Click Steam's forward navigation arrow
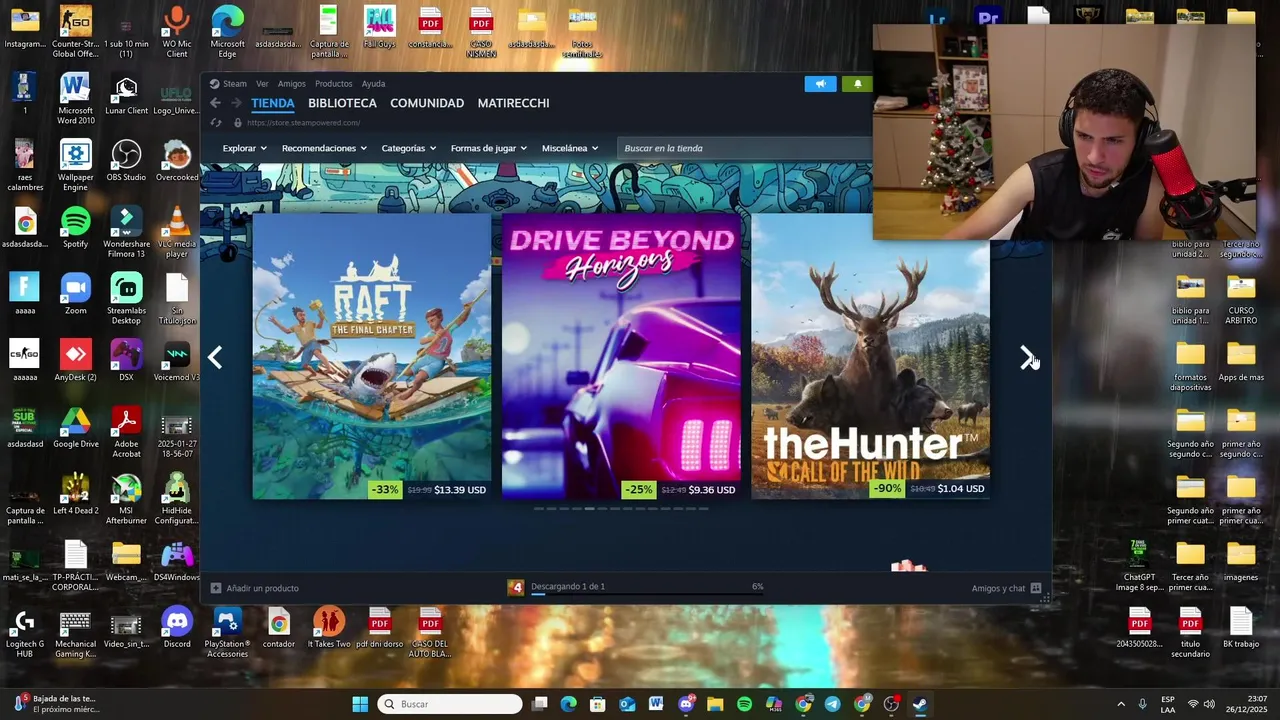Viewport: 1280px width, 720px height. (x=236, y=103)
